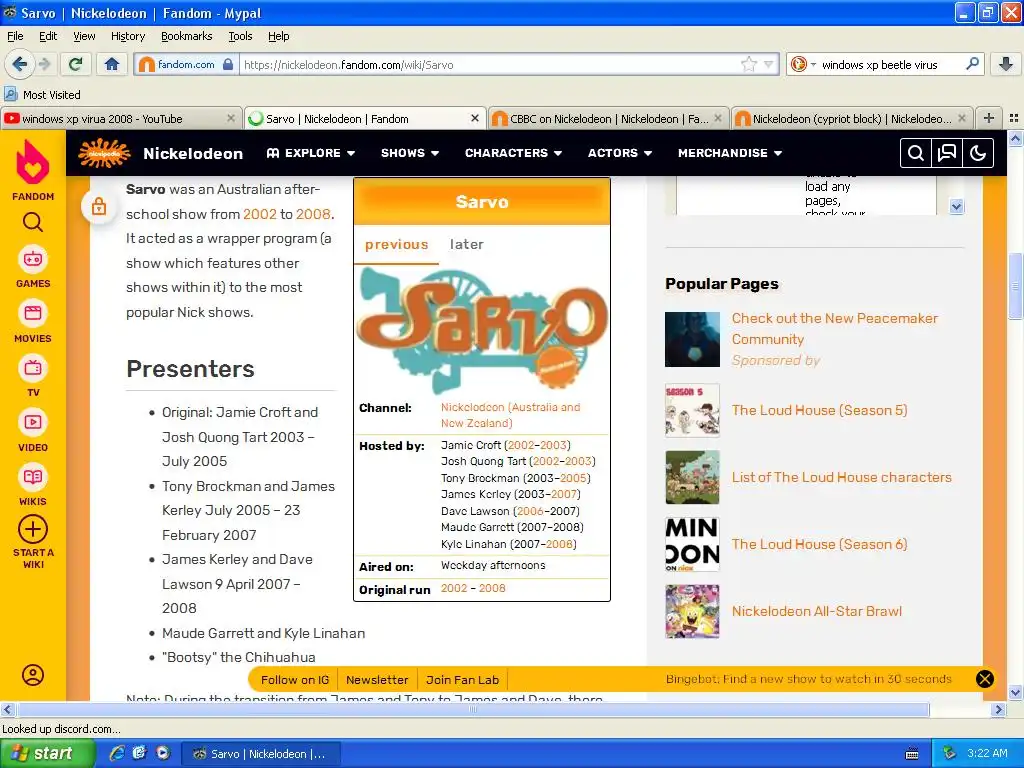Dismiss the Bingebot banner with the X
Viewport: 1024px width, 768px height.
(x=984, y=679)
